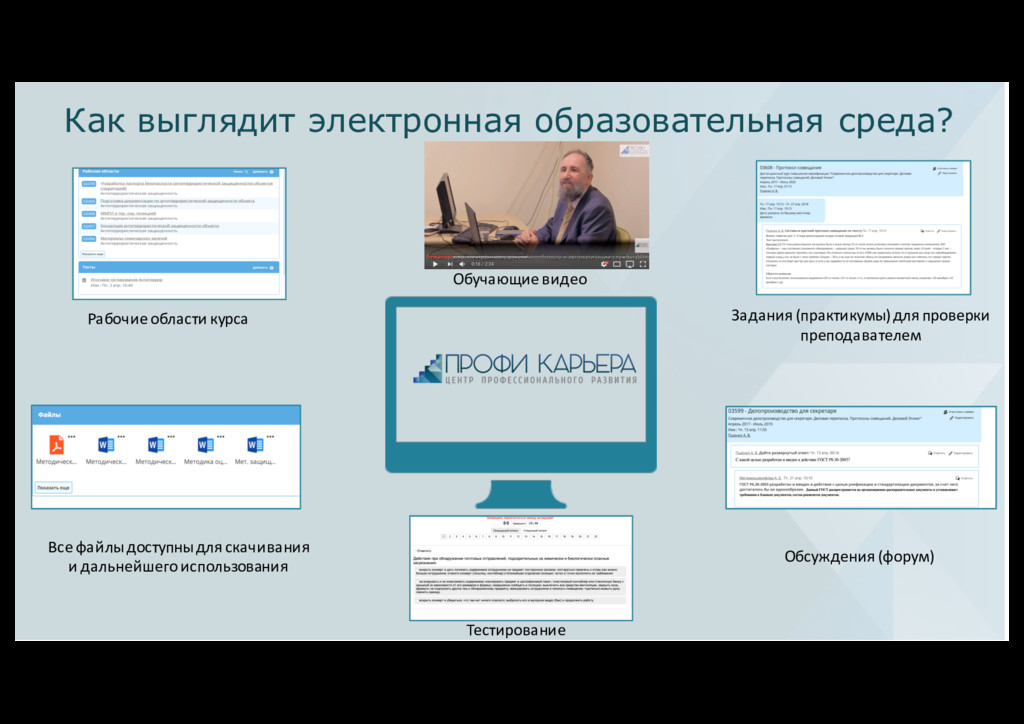Click Показать еще in the Файлы panel
This screenshot has height=724, width=1024.
(54, 488)
